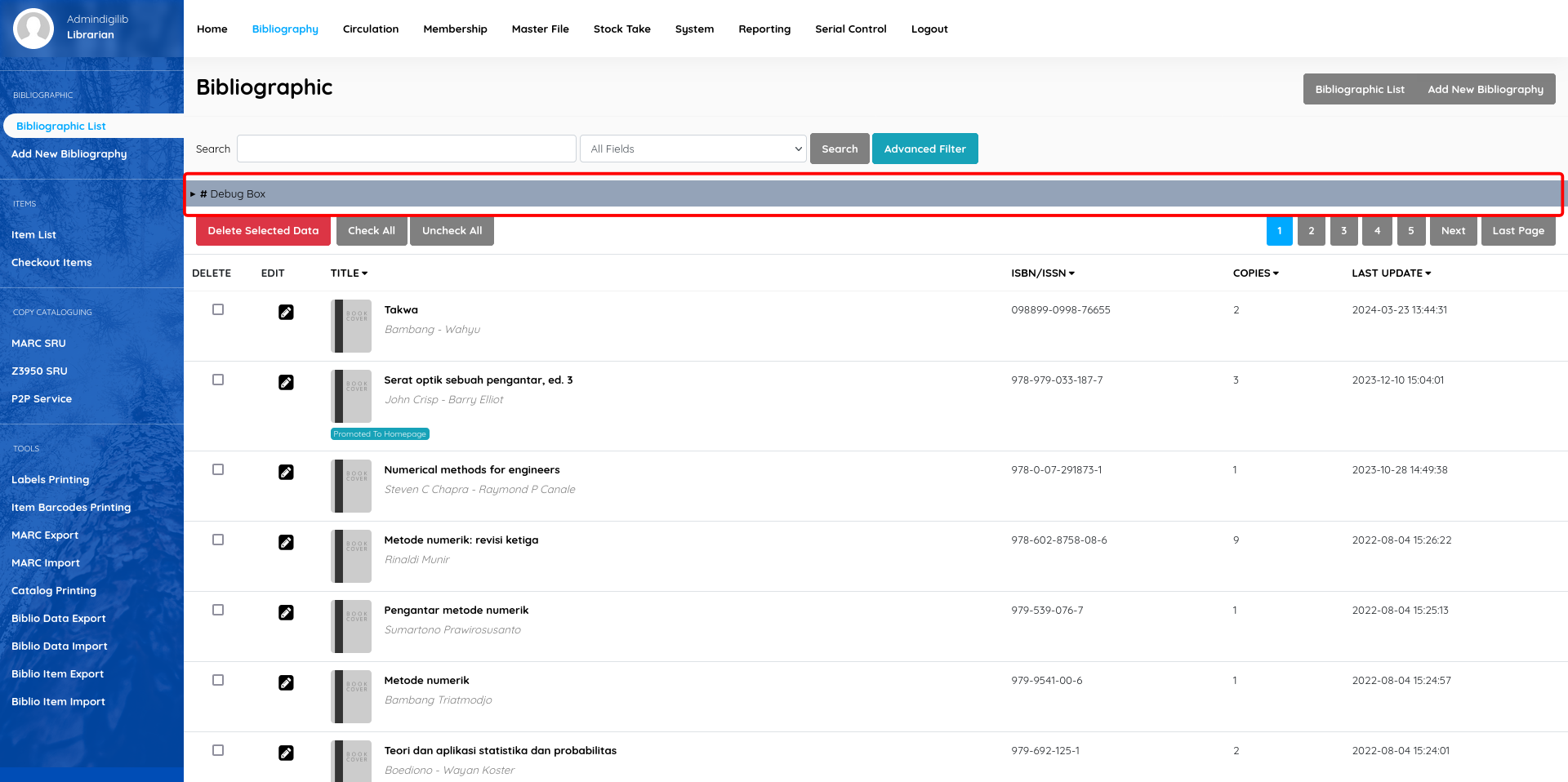This screenshot has height=782, width=1568.
Task: Tick the checkbox for Takwa
Action: [x=218, y=309]
